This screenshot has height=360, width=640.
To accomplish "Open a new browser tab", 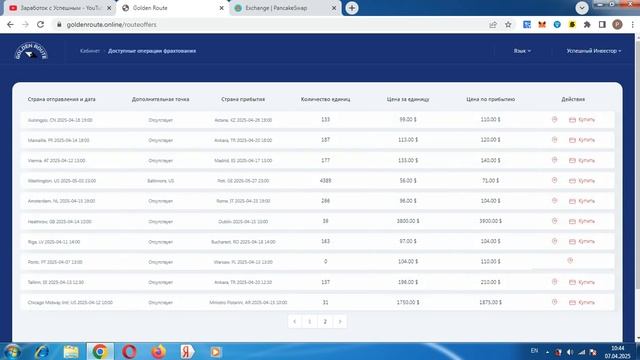I will coord(352,8).
